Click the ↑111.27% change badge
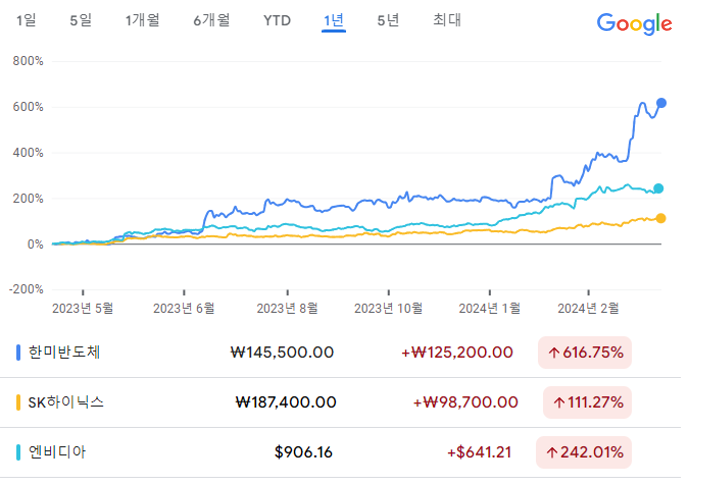Screen dimensions: 702x487 587,402
